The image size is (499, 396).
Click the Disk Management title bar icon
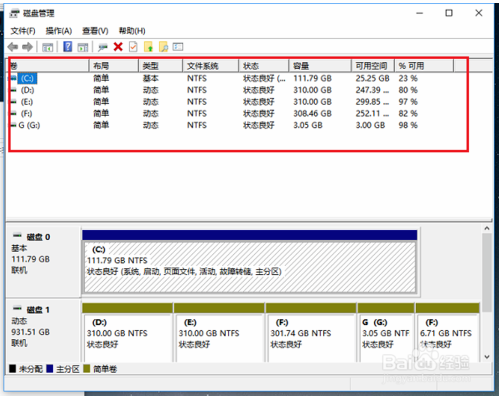tap(14, 13)
